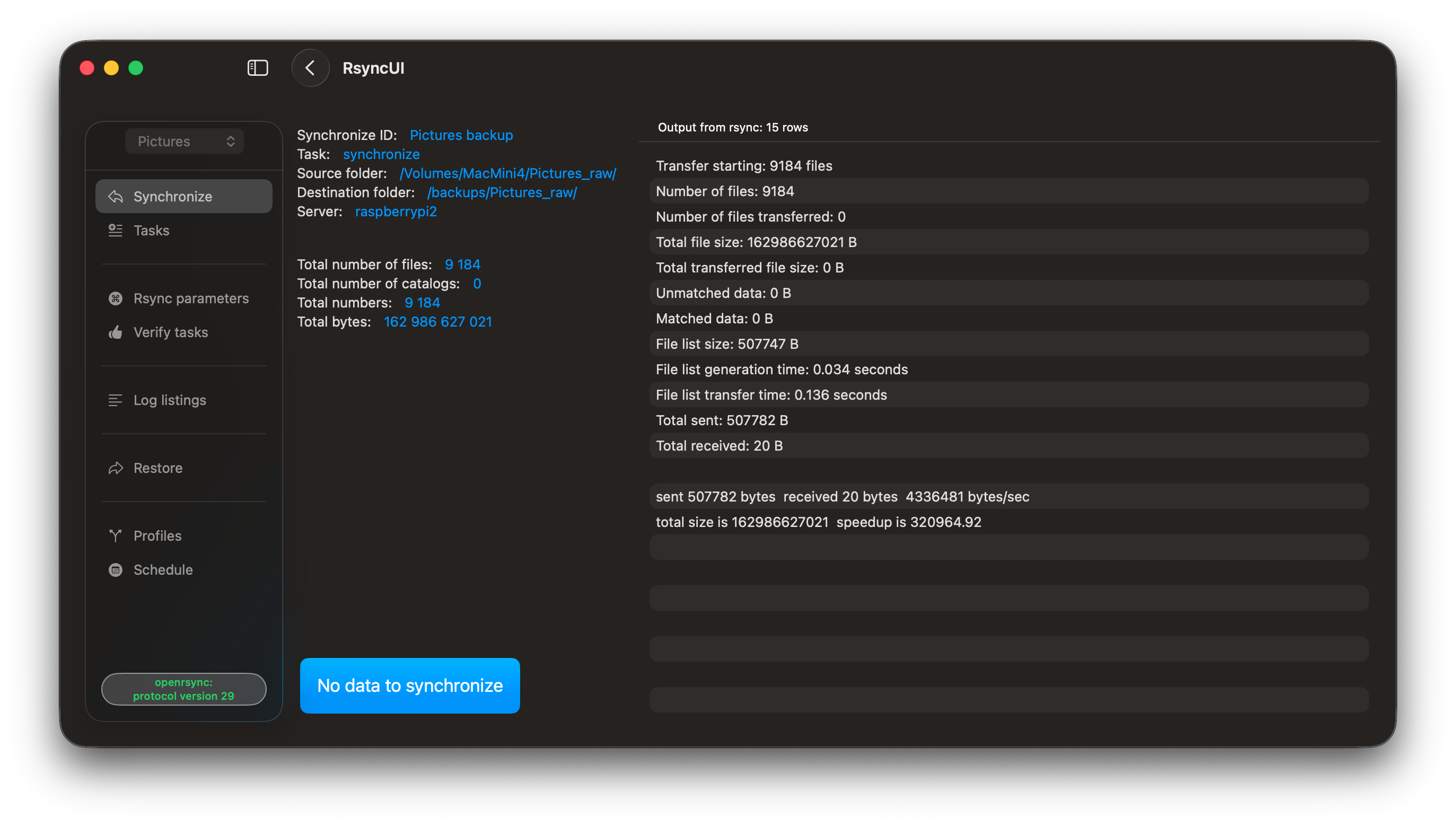Select Profiles in the sidebar

[157, 535]
